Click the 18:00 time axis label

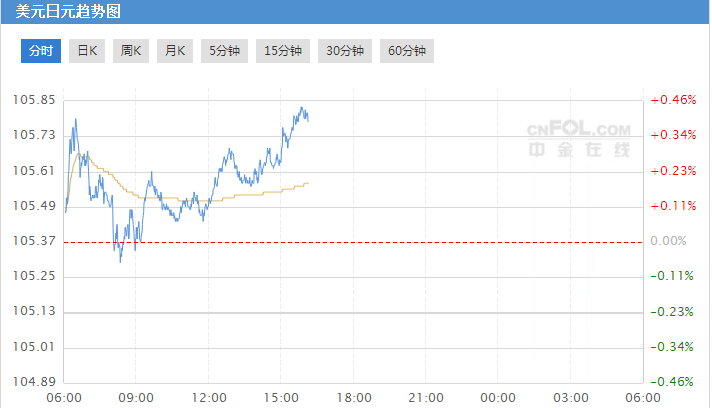[354, 398]
